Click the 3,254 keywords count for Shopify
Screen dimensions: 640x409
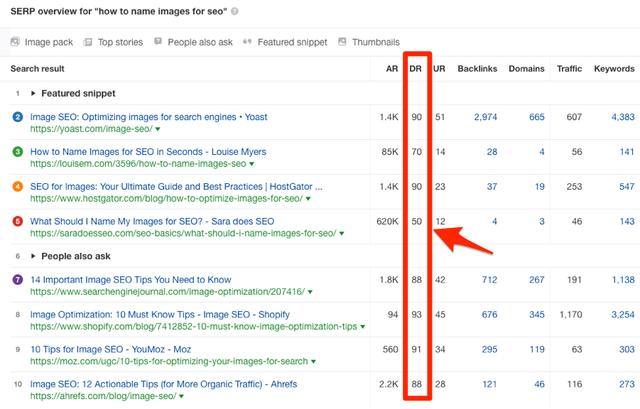click(x=623, y=315)
